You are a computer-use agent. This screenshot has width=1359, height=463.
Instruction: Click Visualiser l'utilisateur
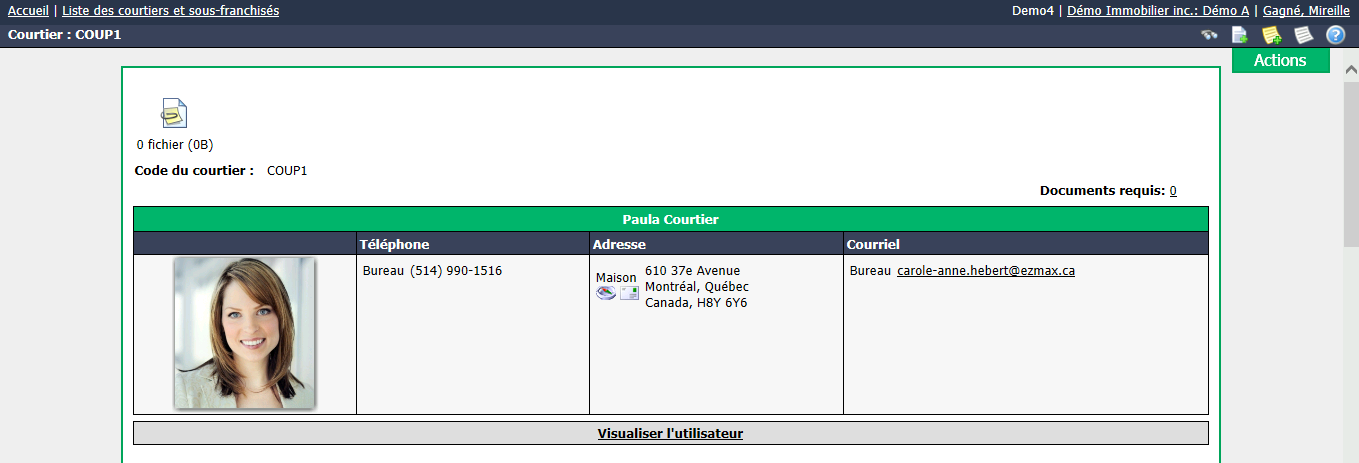pos(670,434)
